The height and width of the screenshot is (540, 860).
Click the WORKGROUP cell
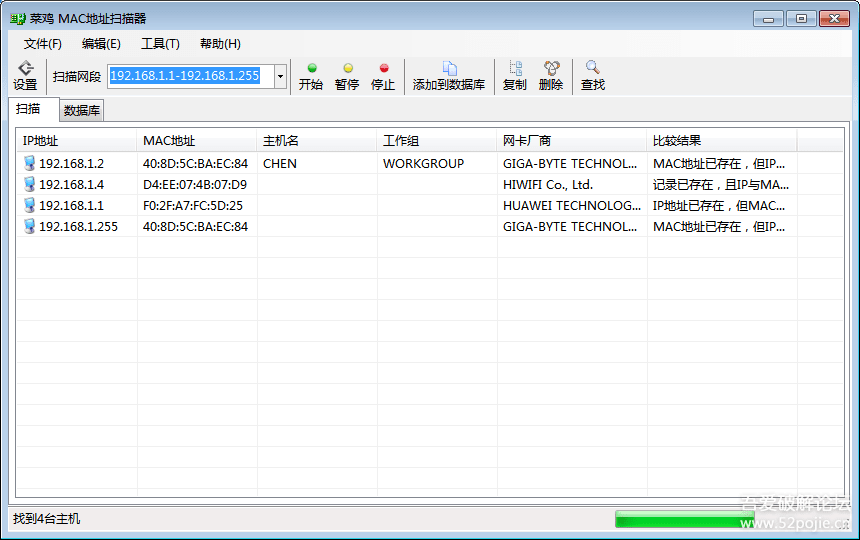click(x=423, y=163)
